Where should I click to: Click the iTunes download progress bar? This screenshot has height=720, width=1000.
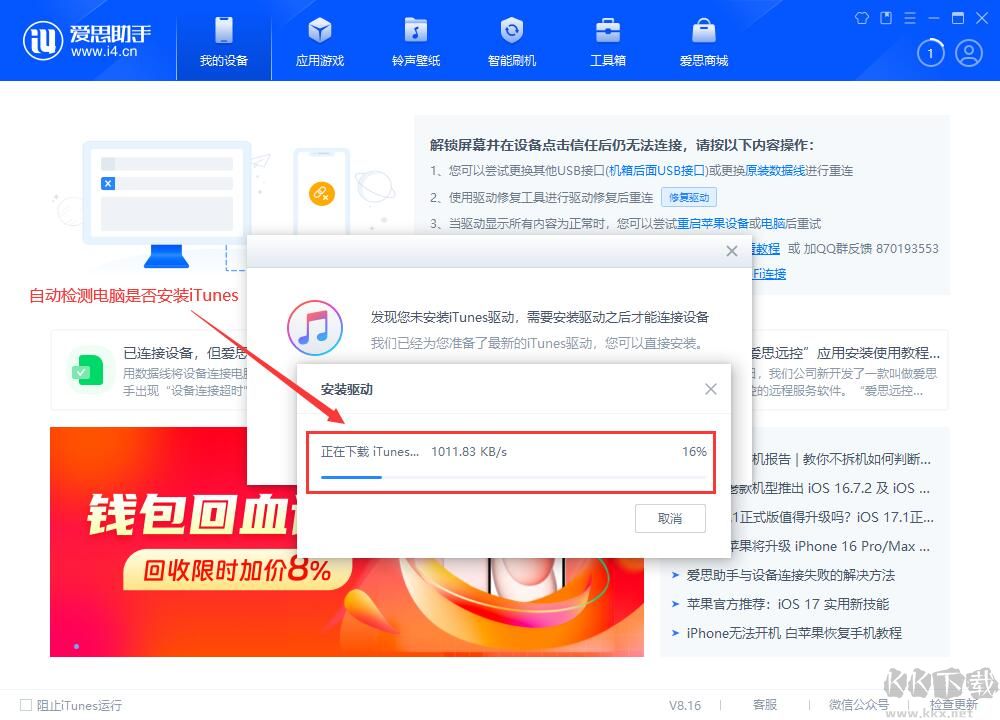513,477
